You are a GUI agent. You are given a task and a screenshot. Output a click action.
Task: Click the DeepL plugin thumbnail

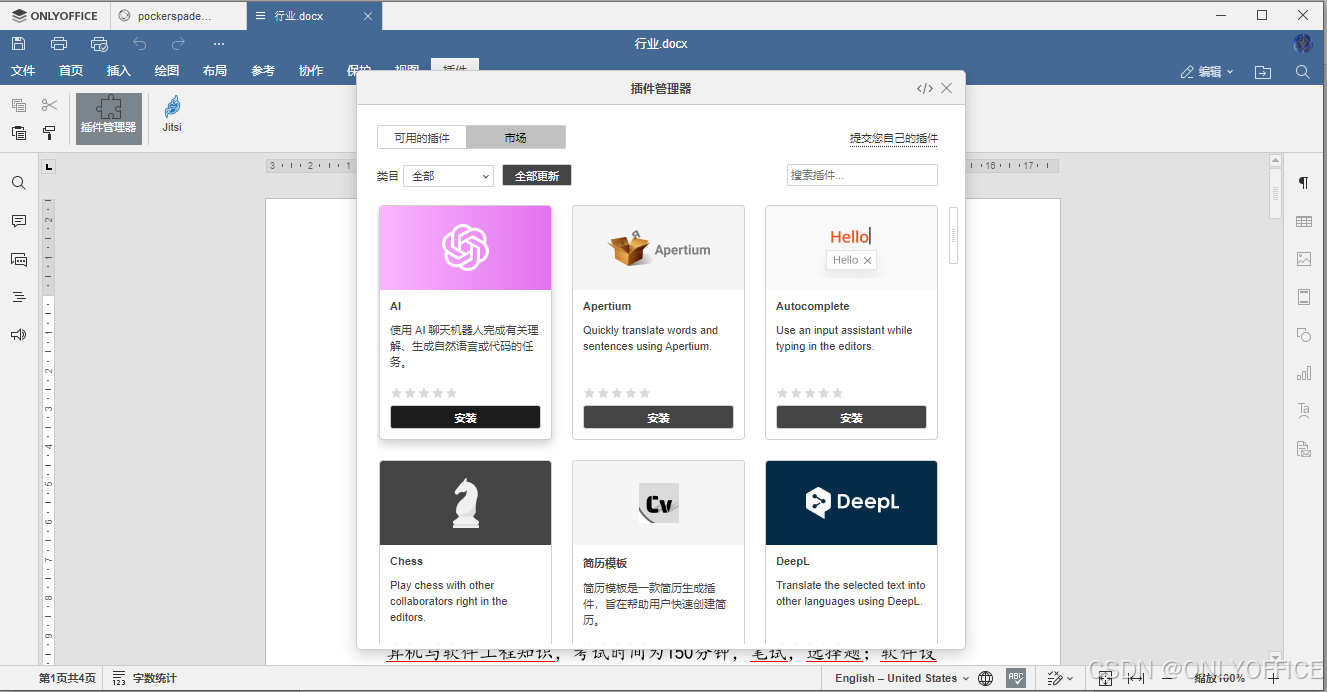[851, 503]
